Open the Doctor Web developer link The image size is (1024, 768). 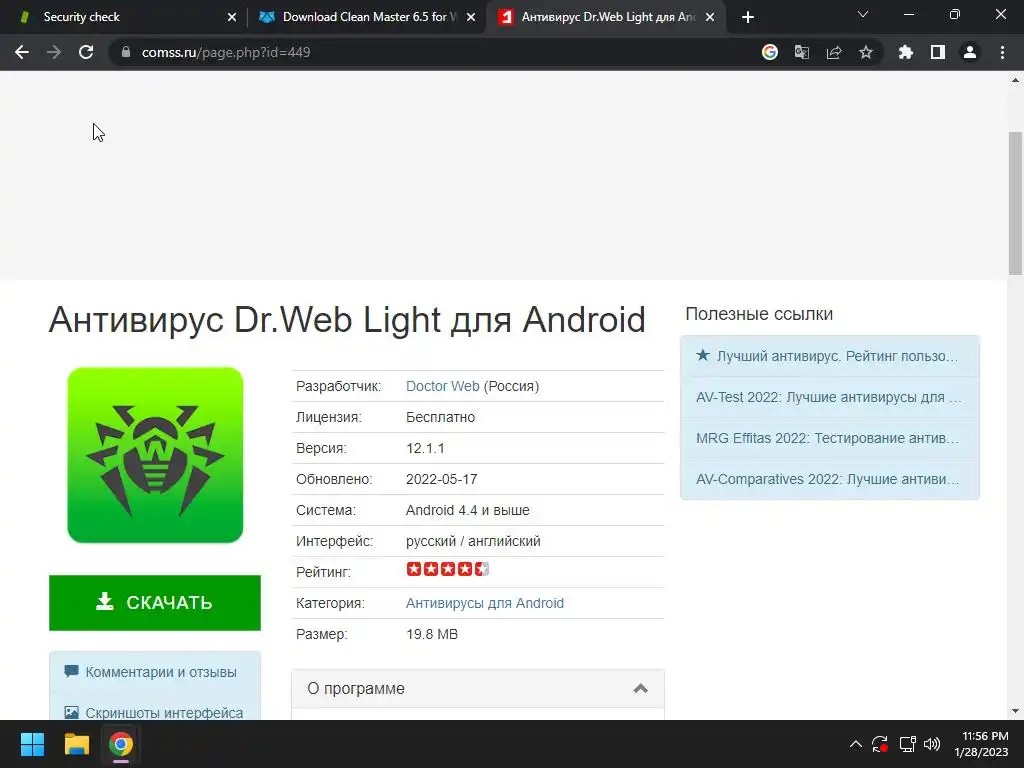click(443, 386)
